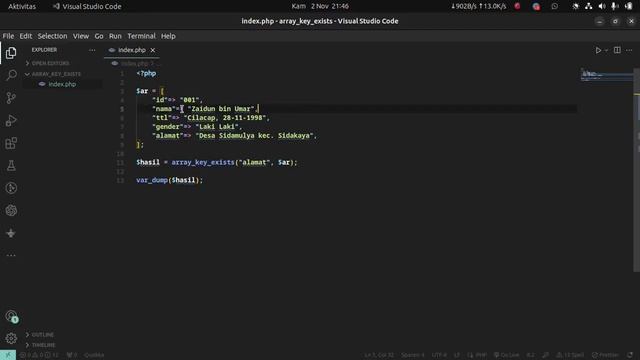Open the Terminal menu
Viewport: 640px width, 360px height.
tap(141, 36)
